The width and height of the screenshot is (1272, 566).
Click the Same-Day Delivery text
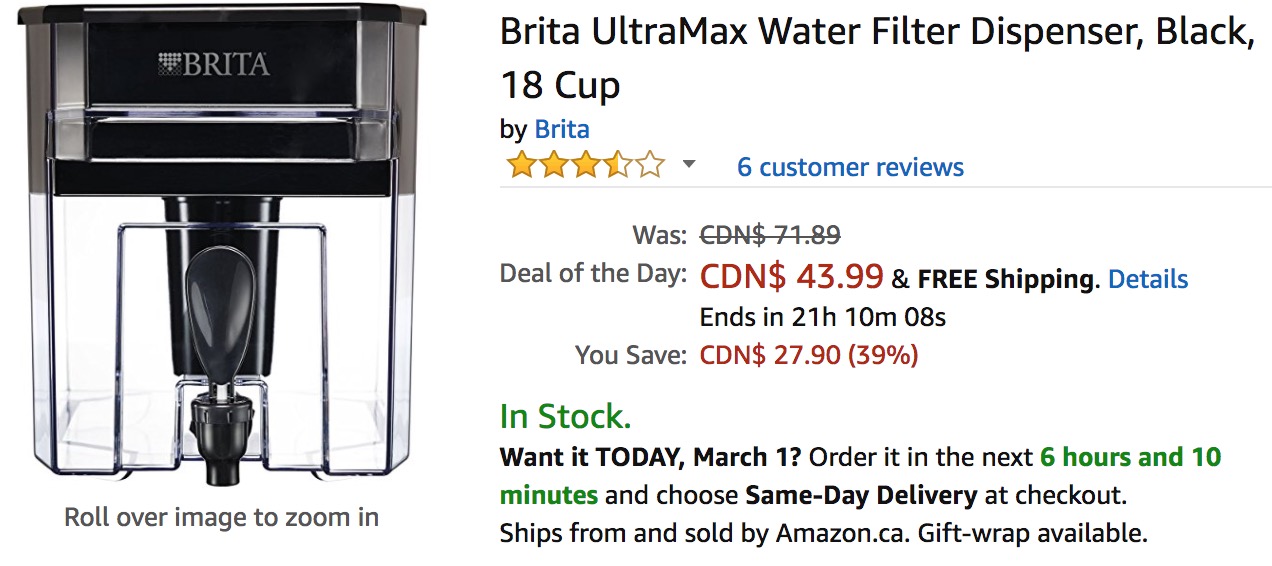[861, 495]
